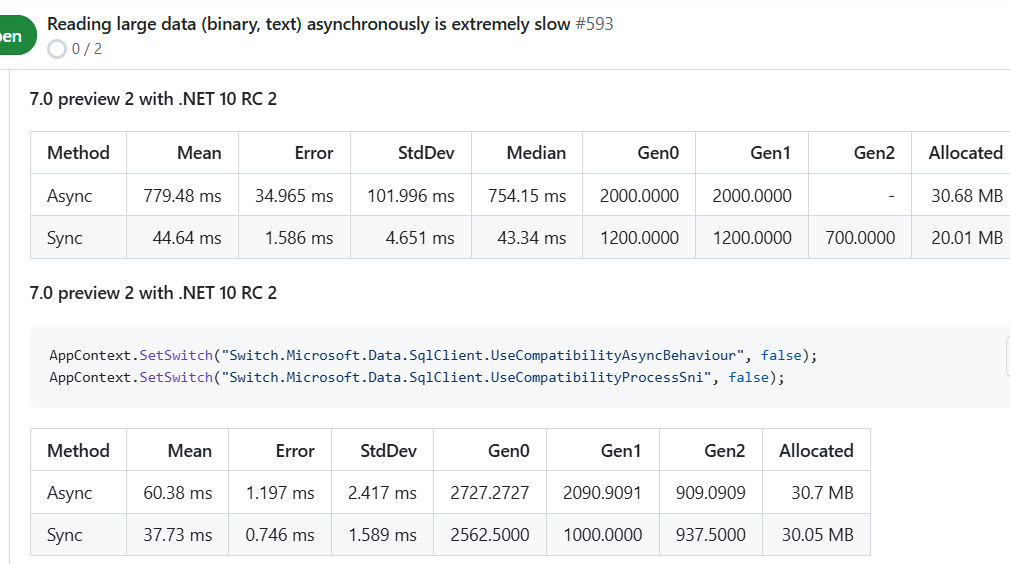Click the 700.0000 Gen2 cell
Screen dimensions: 1010x564
pyautogui.click(x=859, y=238)
